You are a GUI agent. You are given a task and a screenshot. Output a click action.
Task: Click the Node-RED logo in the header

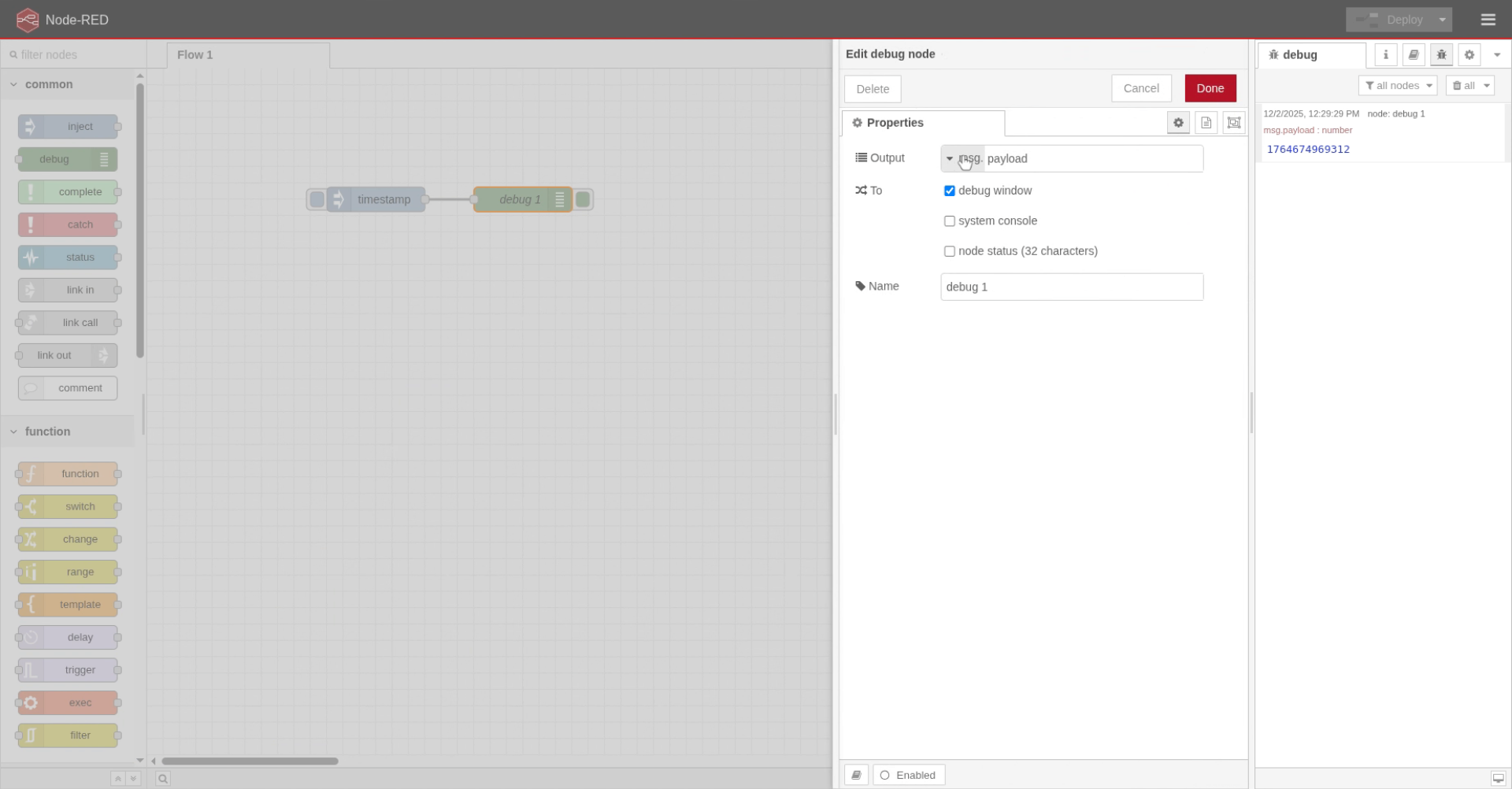28,19
